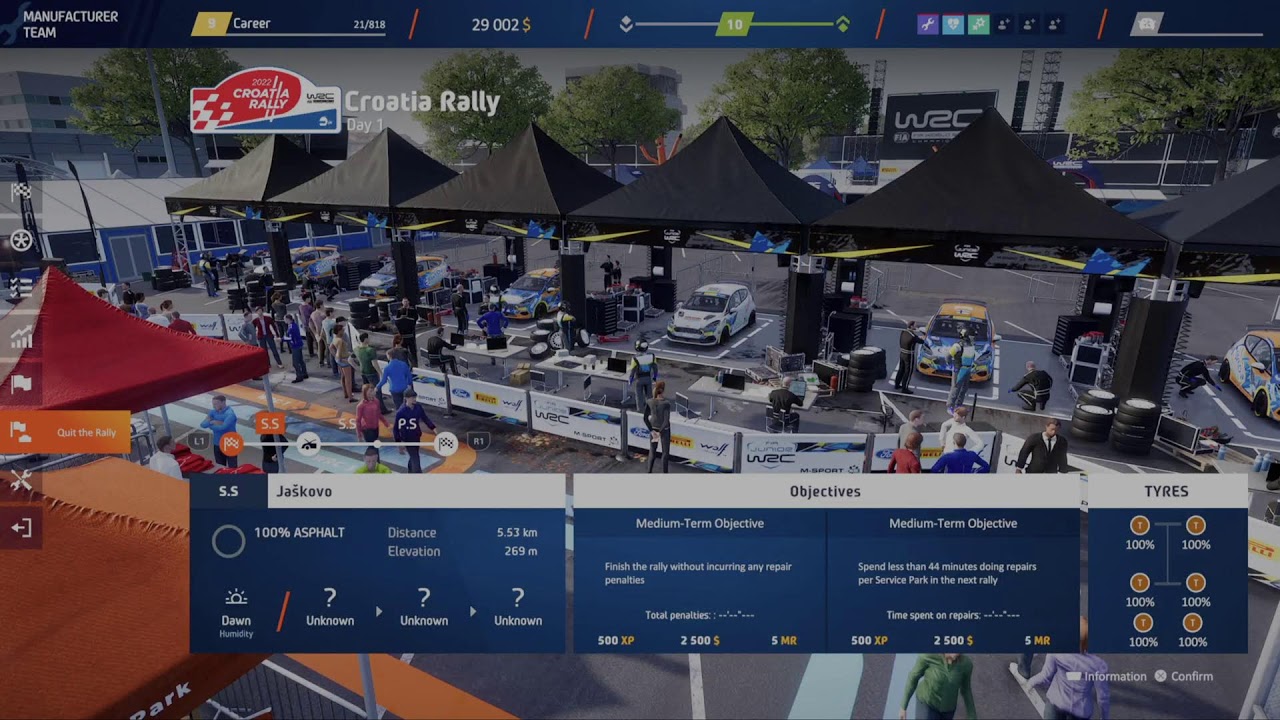Click the green level 10 slider badge
This screenshot has height=720, width=1280.
coord(734,24)
